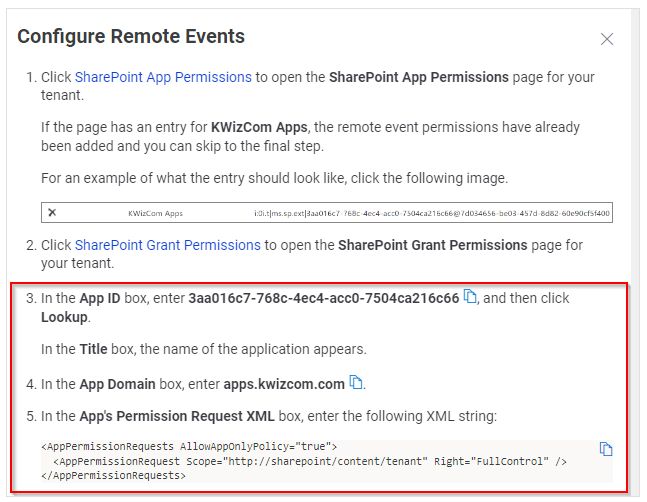
Task: Click the App ID GUID text
Action: coord(324,298)
